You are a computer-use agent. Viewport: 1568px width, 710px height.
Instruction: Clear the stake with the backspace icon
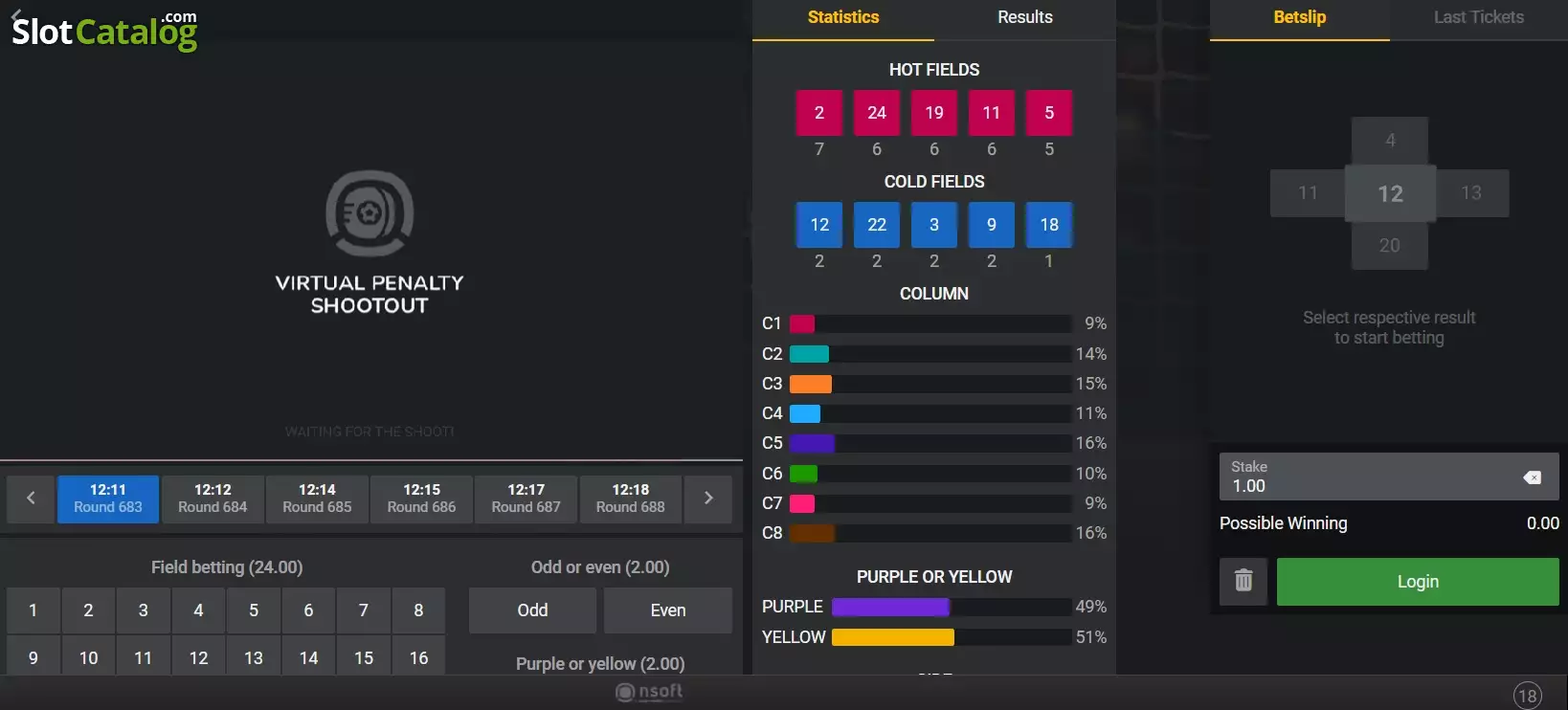pyautogui.click(x=1532, y=477)
